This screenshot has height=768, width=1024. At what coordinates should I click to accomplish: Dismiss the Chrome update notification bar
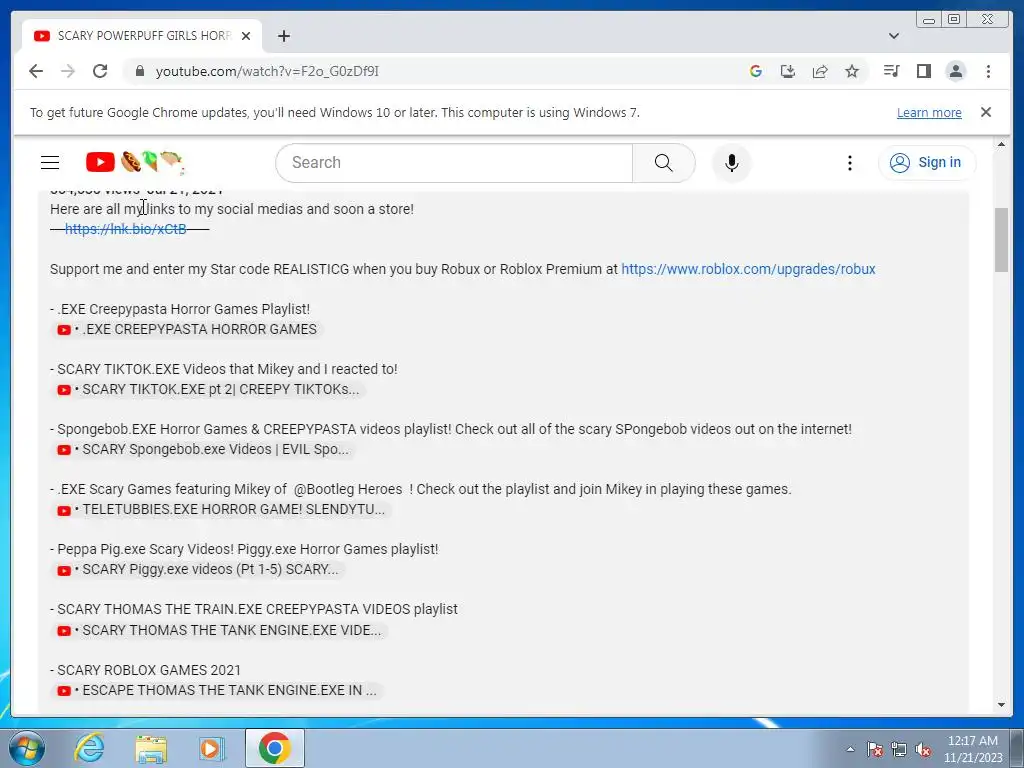tap(986, 112)
